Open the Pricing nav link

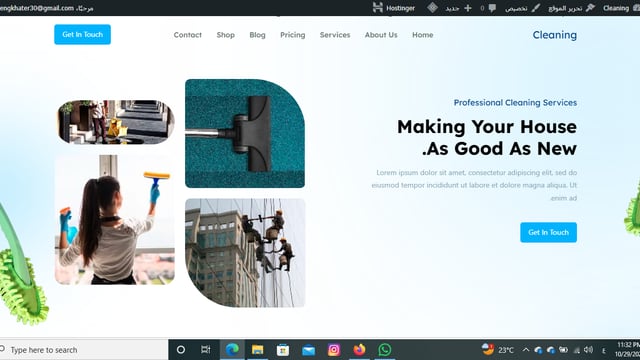point(293,35)
